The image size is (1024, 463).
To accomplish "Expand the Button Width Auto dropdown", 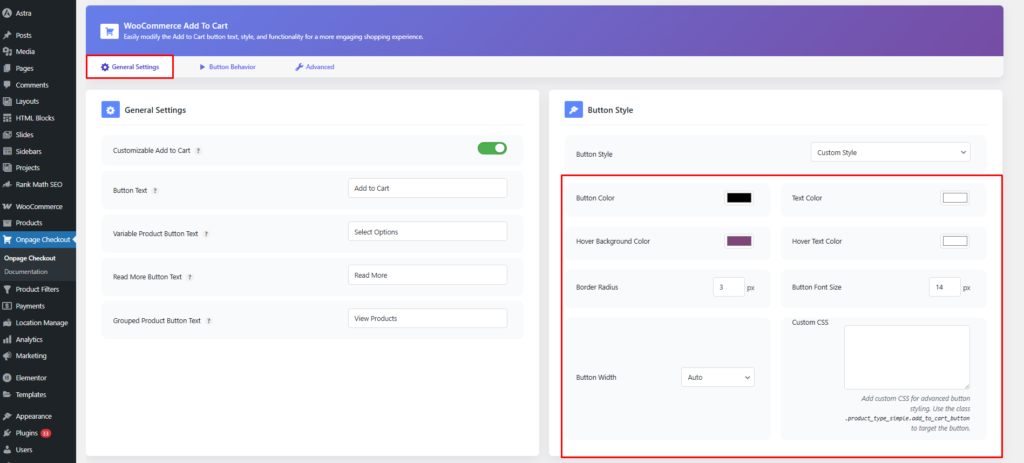I will 717,377.
